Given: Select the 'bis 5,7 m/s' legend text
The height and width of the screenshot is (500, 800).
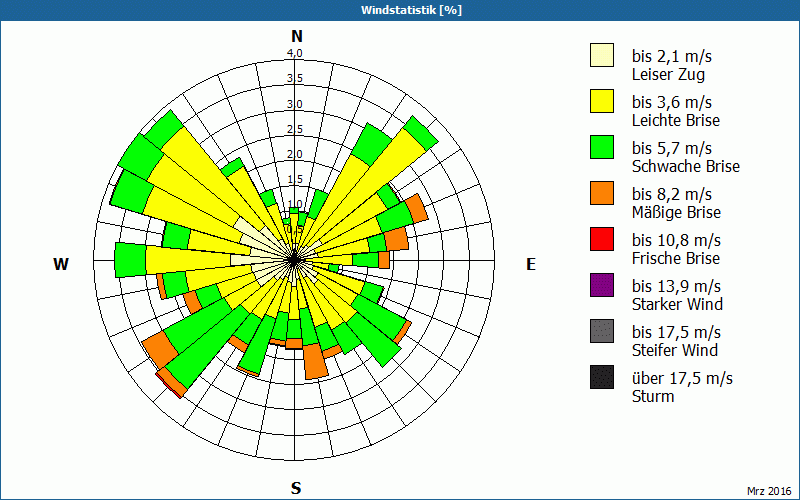Looking at the screenshot, I should click(670, 148).
